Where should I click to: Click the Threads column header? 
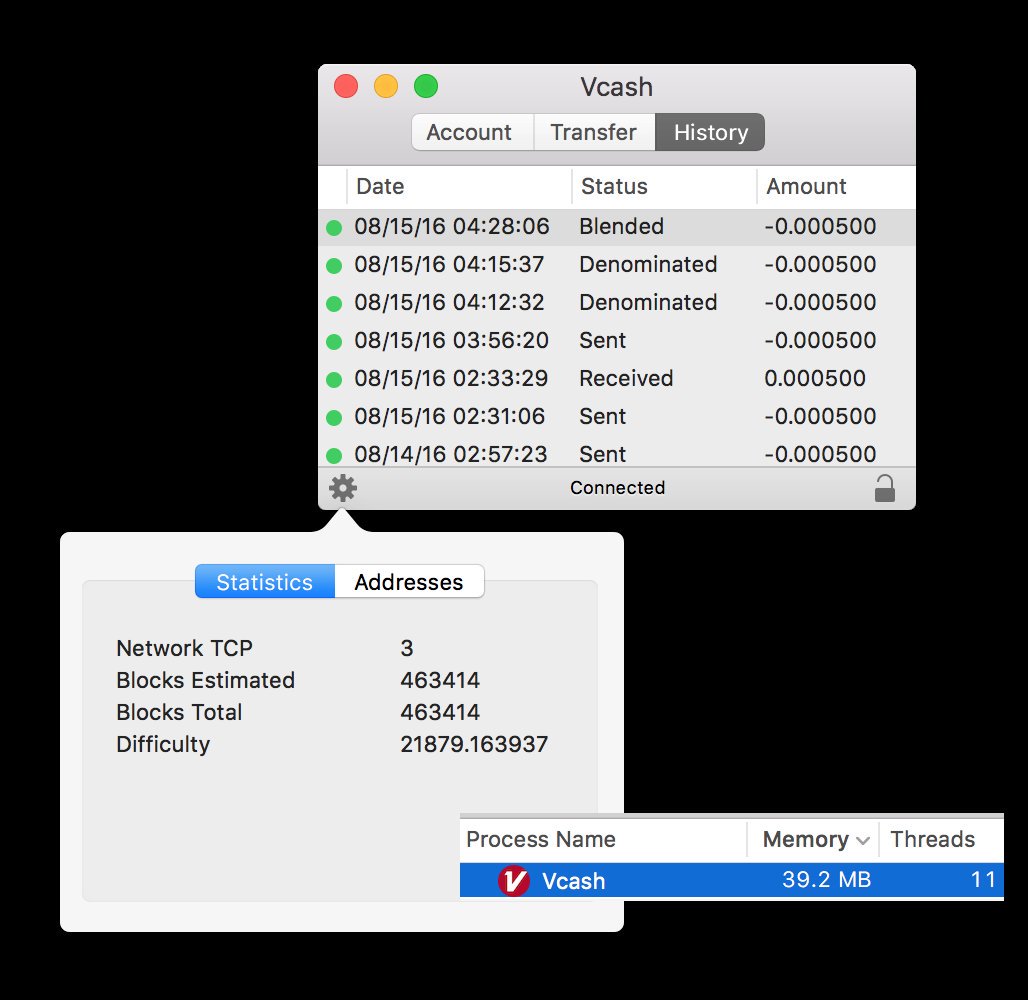[941, 839]
